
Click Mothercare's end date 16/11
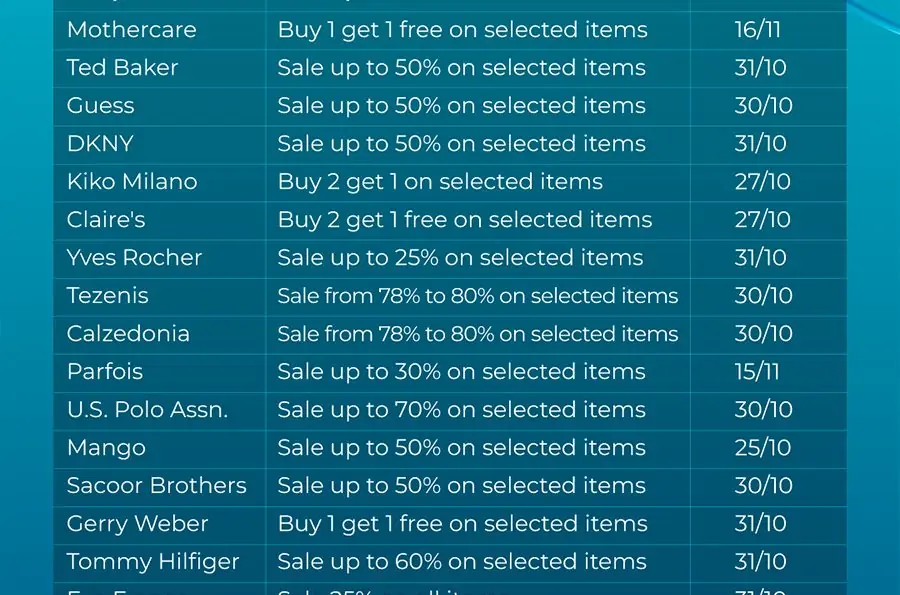tap(758, 30)
